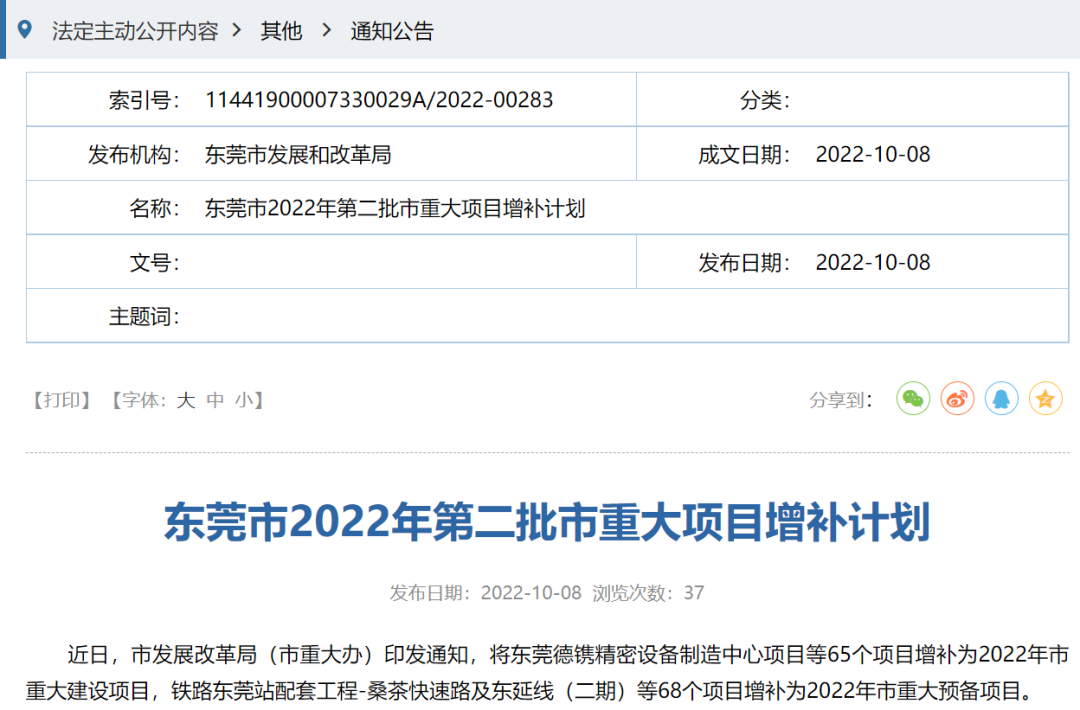This screenshot has width=1080, height=710.
Task: Share to QQ via the blue penguin icon
Action: click(x=1002, y=398)
